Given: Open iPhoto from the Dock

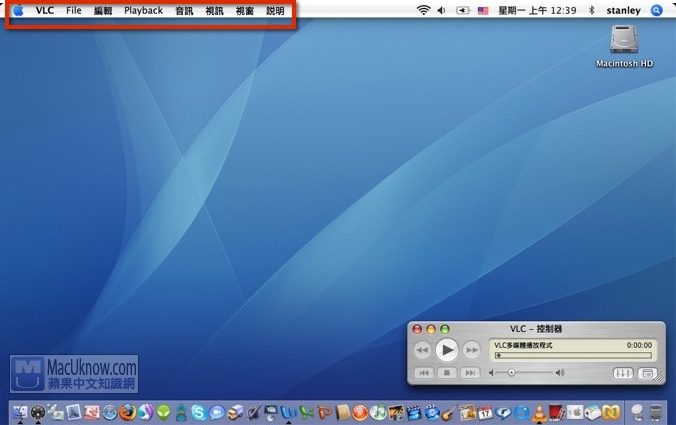Looking at the screenshot, I should click(396, 413).
